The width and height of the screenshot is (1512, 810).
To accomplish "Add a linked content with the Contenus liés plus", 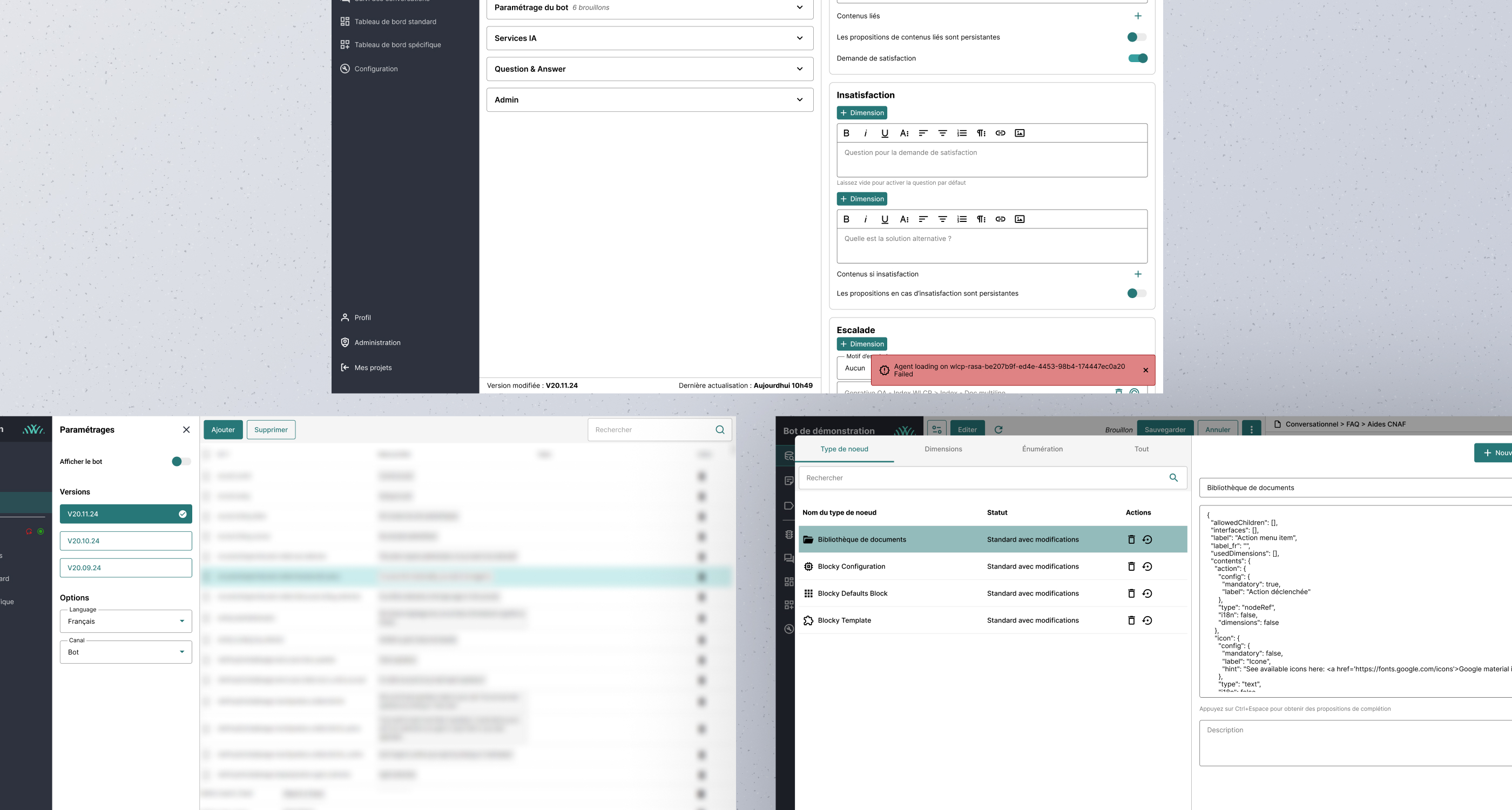I will coord(1138,16).
